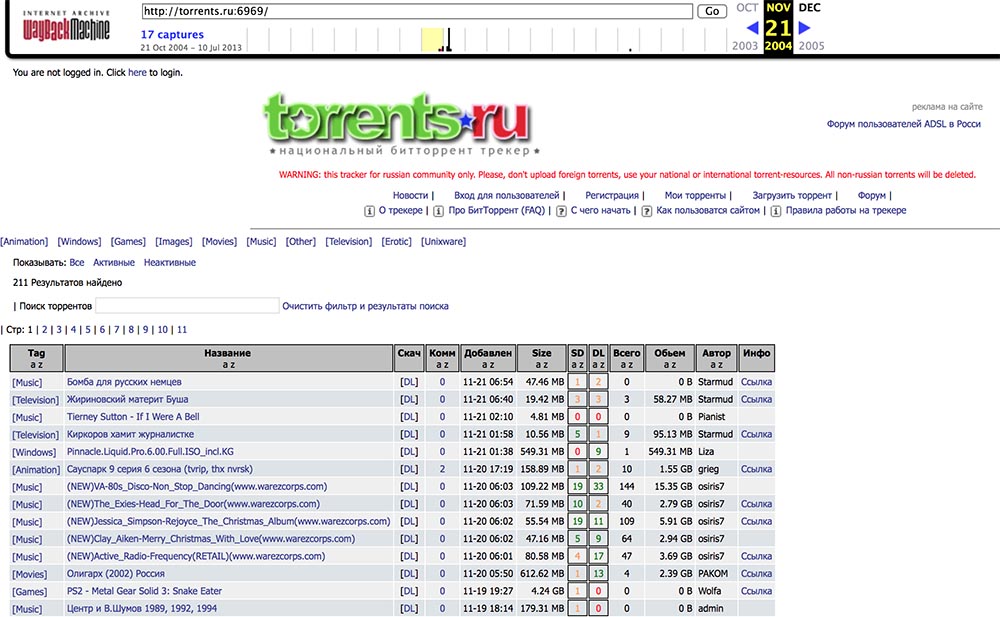Click the capture marker on Wayback timeline
The width and height of the screenshot is (1000, 617).
[449, 40]
